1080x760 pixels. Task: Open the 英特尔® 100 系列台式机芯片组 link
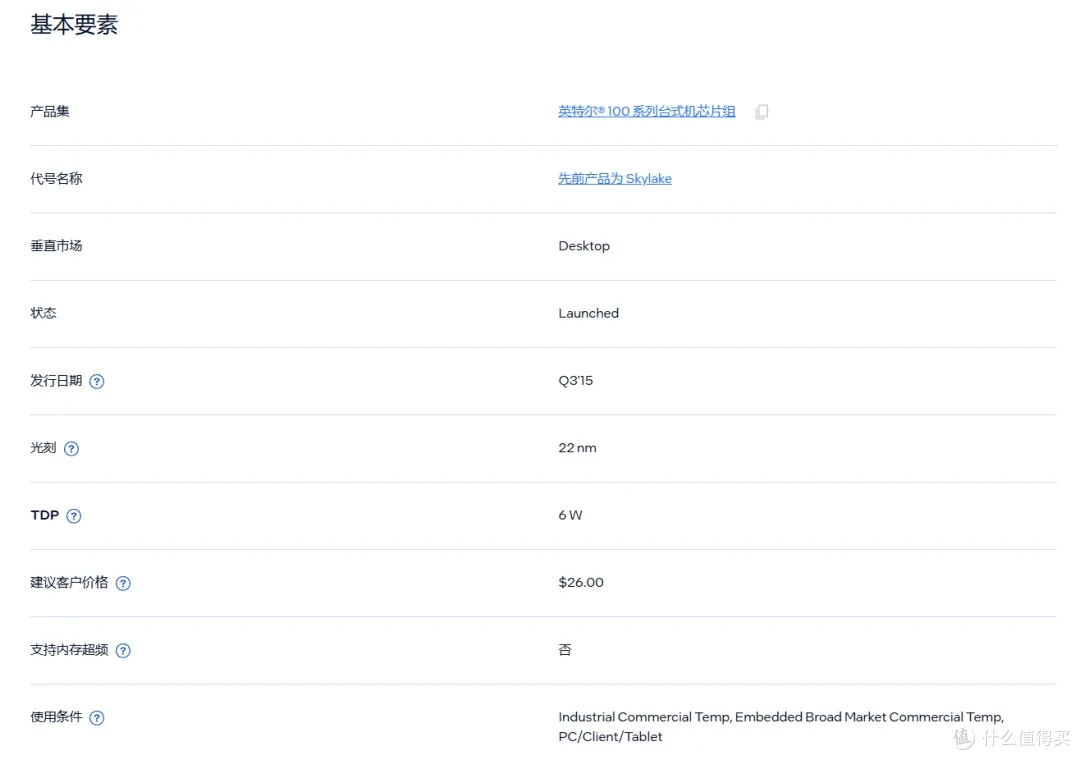tap(647, 112)
